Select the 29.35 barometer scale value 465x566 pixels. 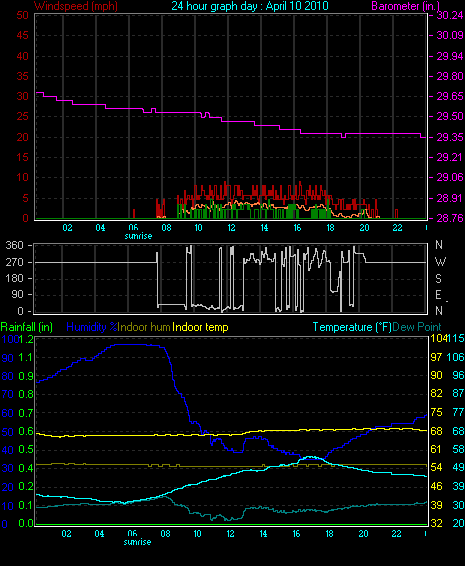coord(450,137)
